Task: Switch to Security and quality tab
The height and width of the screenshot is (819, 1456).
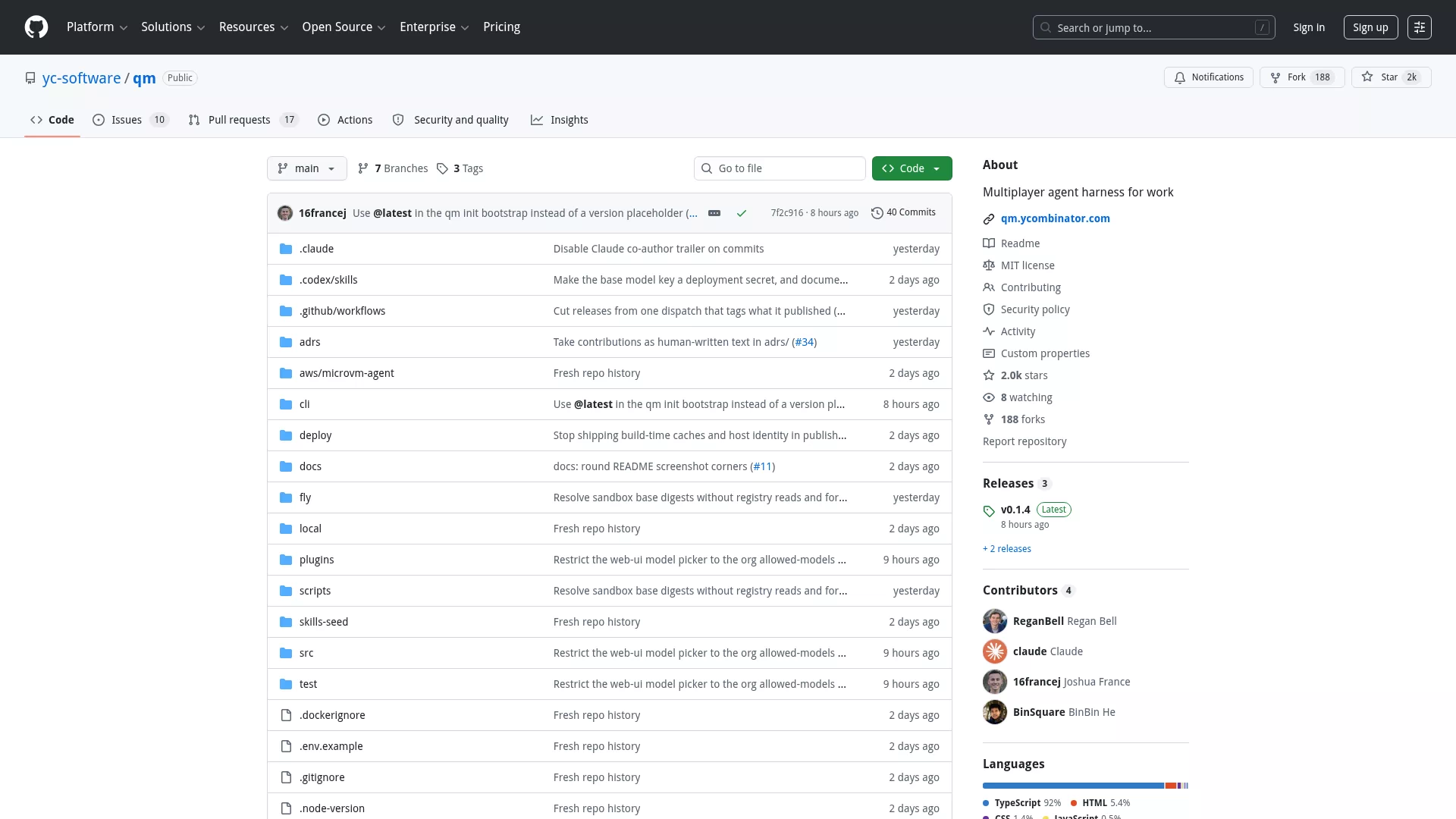Action: (450, 120)
